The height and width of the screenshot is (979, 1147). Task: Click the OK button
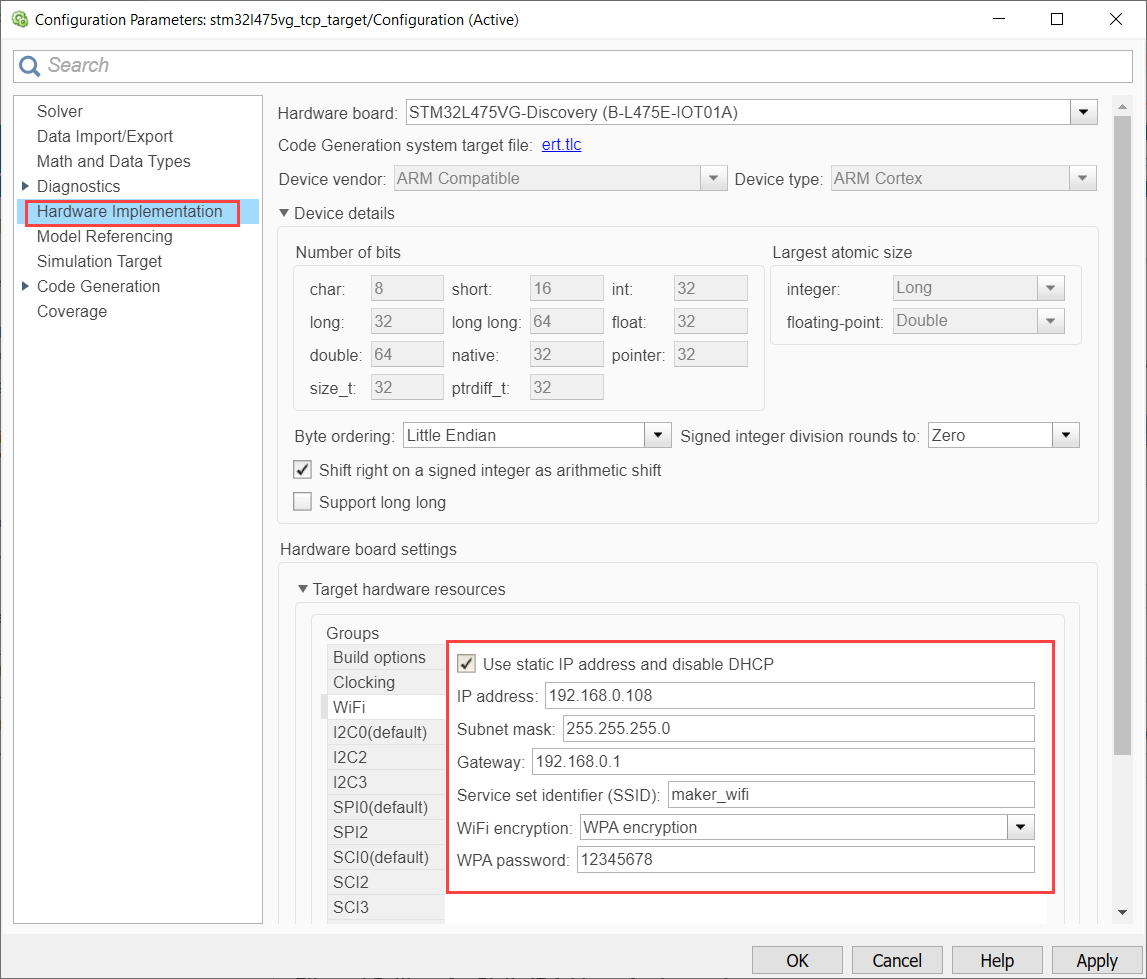(x=797, y=960)
